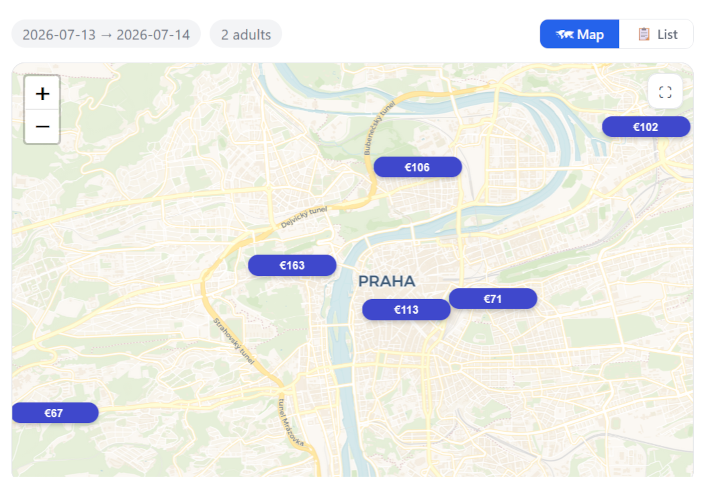This screenshot has width=706, height=495.
Task: Switch to the List view tab
Action: click(x=657, y=34)
